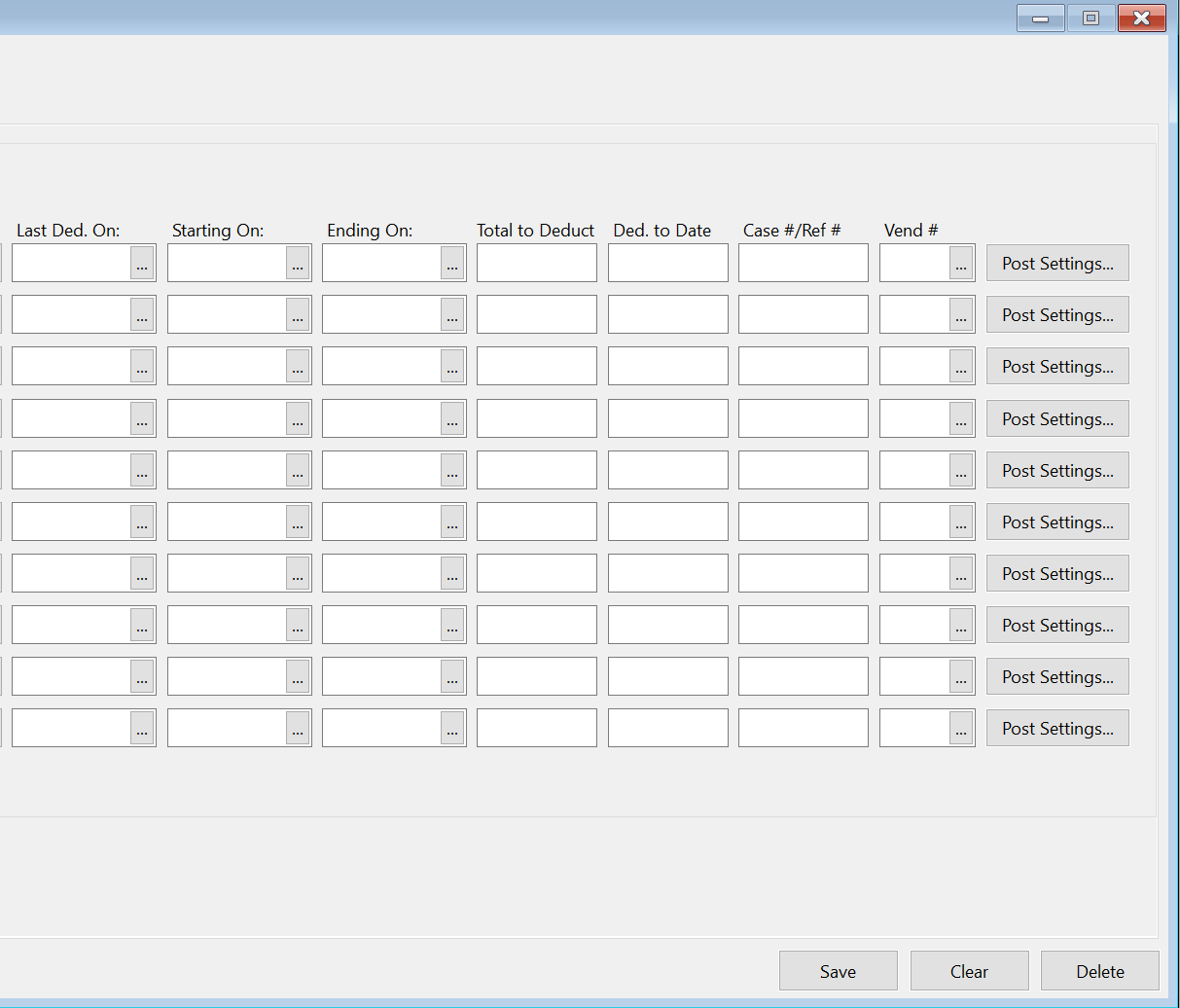The image size is (1180, 1008).
Task: Focus Total to Deduct field in first row
Action: tap(536, 264)
